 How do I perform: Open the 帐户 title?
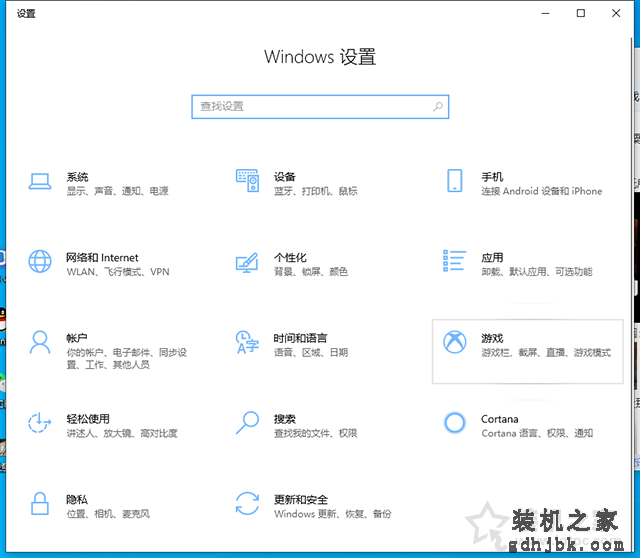(77, 338)
